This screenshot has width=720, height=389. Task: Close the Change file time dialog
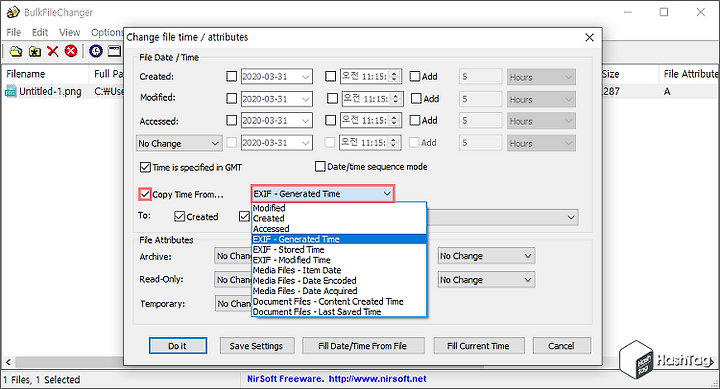[x=590, y=38]
